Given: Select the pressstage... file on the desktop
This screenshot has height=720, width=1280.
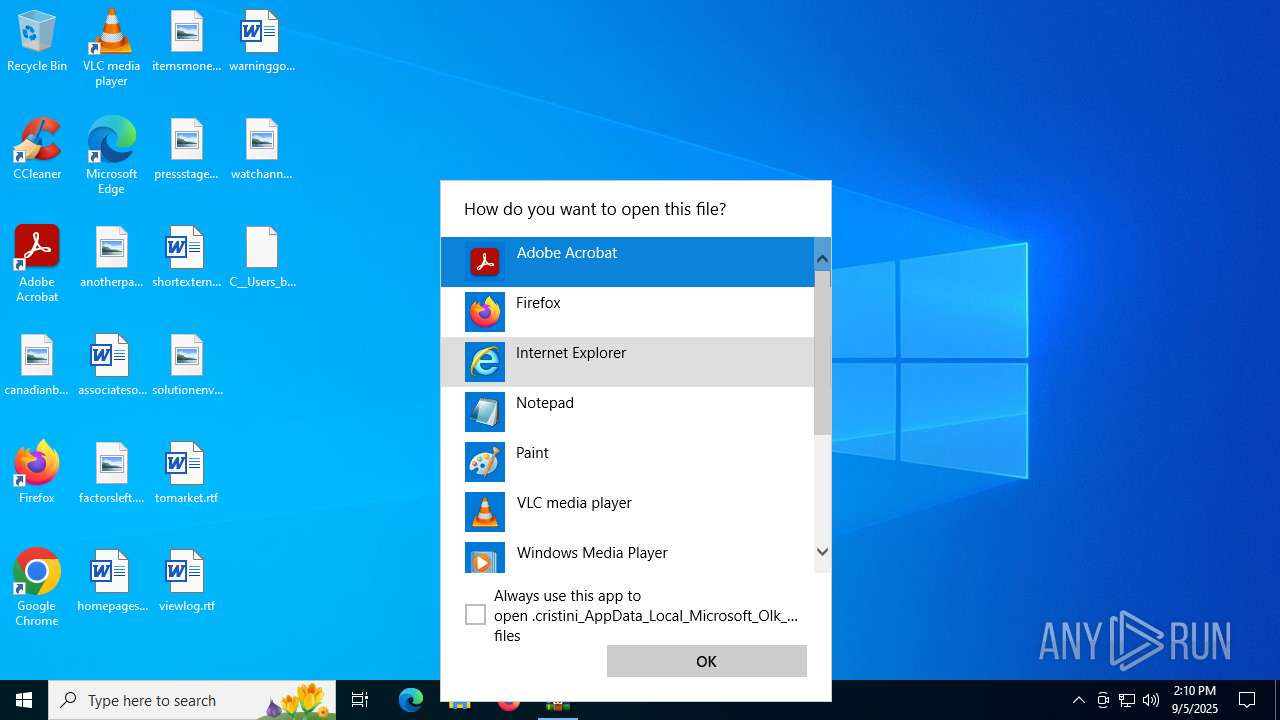Looking at the screenshot, I should [x=186, y=149].
